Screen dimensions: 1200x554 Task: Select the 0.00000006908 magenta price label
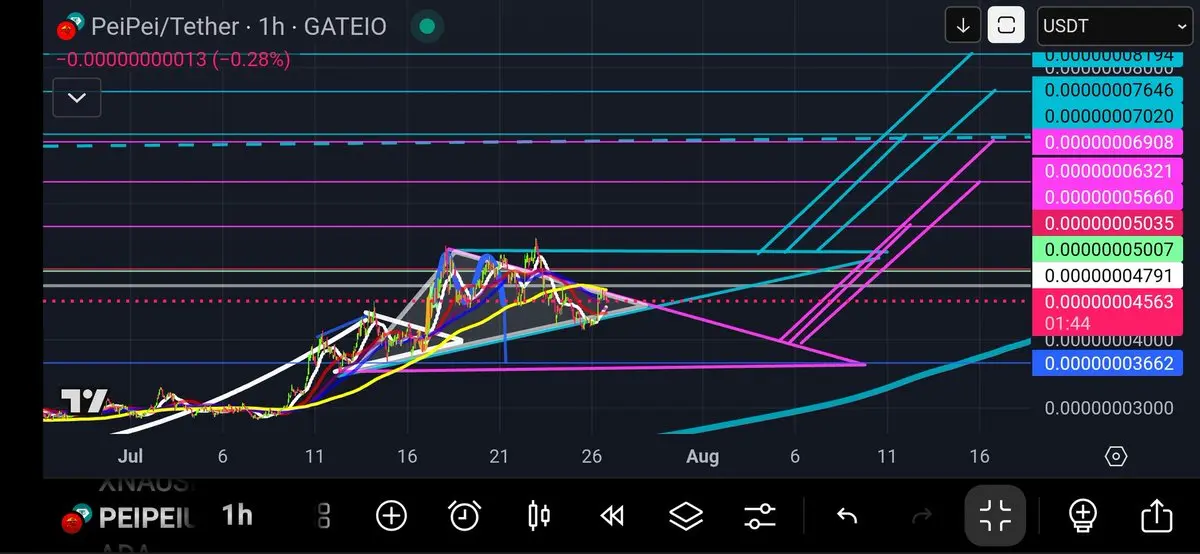[1109, 142]
